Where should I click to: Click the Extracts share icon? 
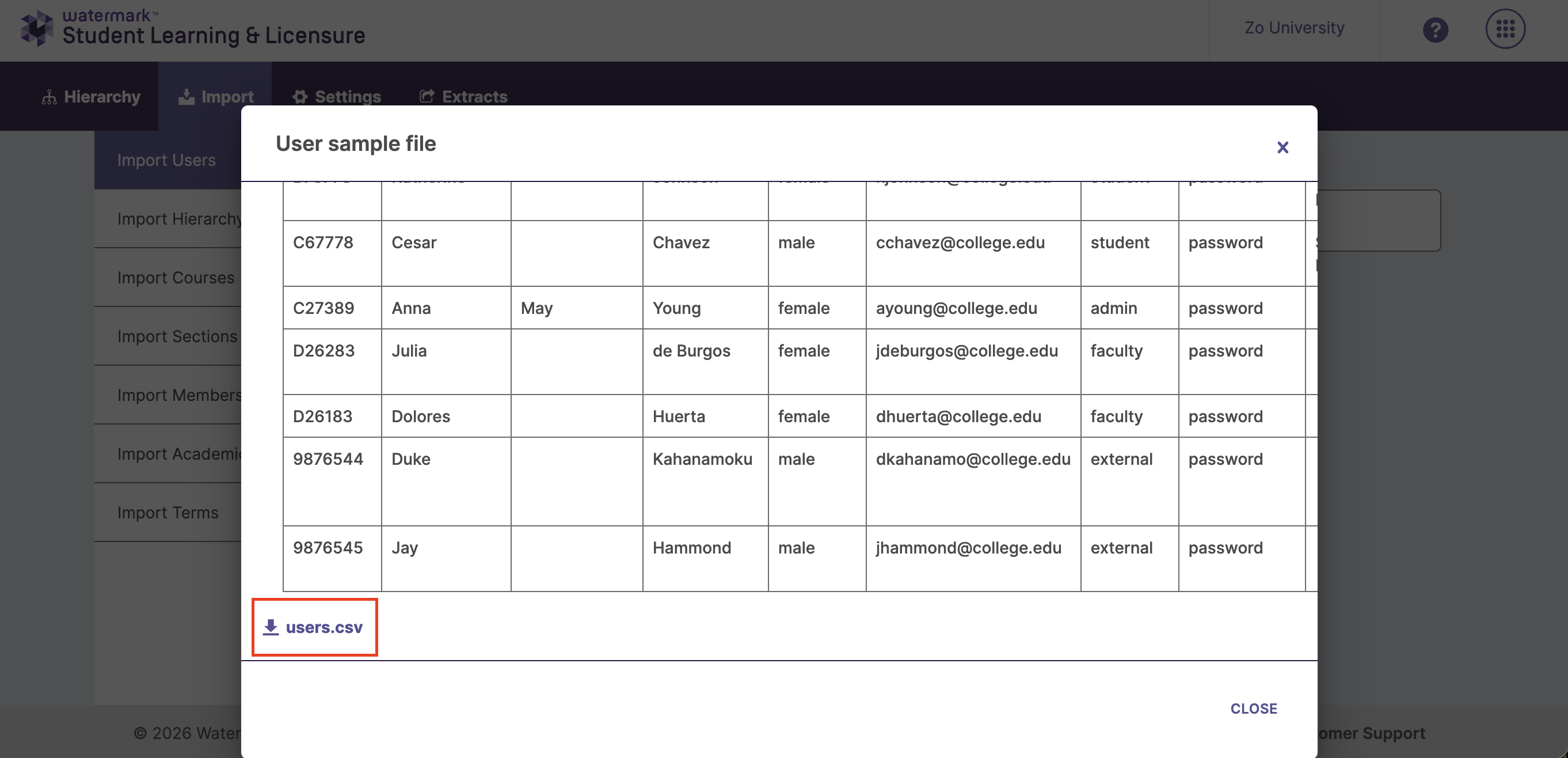(x=427, y=96)
